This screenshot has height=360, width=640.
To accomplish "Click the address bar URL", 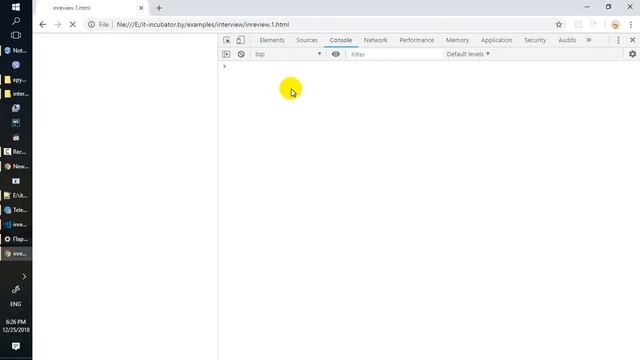I will (203, 24).
